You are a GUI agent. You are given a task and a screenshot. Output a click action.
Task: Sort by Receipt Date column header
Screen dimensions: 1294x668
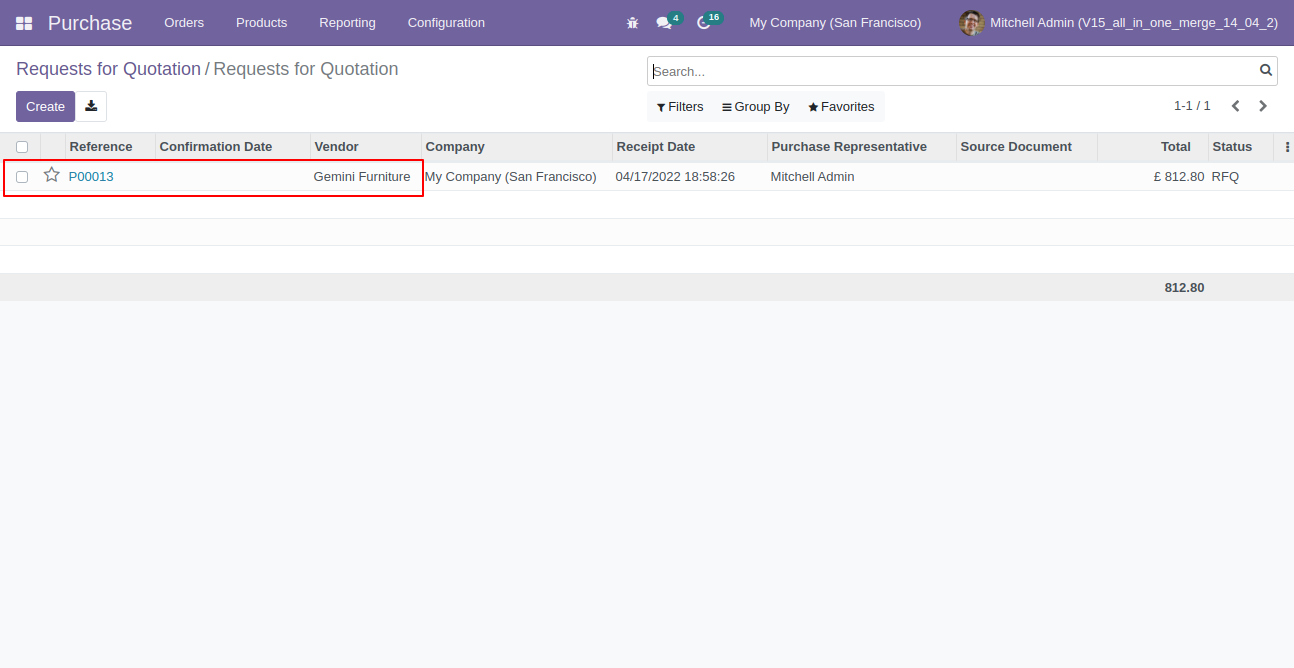(x=690, y=147)
